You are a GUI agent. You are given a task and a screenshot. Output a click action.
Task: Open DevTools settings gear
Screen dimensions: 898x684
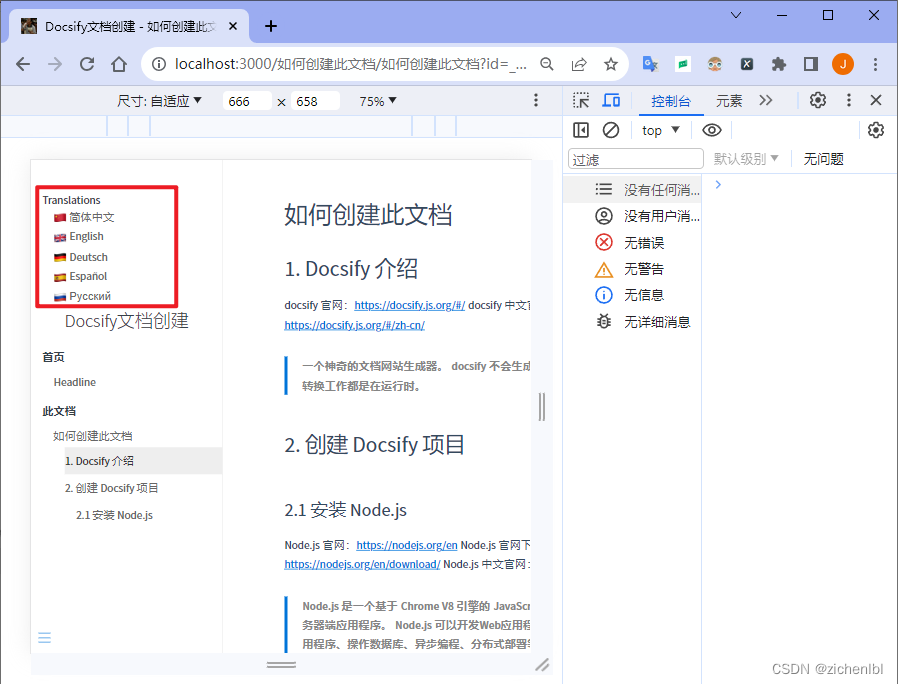tap(818, 100)
